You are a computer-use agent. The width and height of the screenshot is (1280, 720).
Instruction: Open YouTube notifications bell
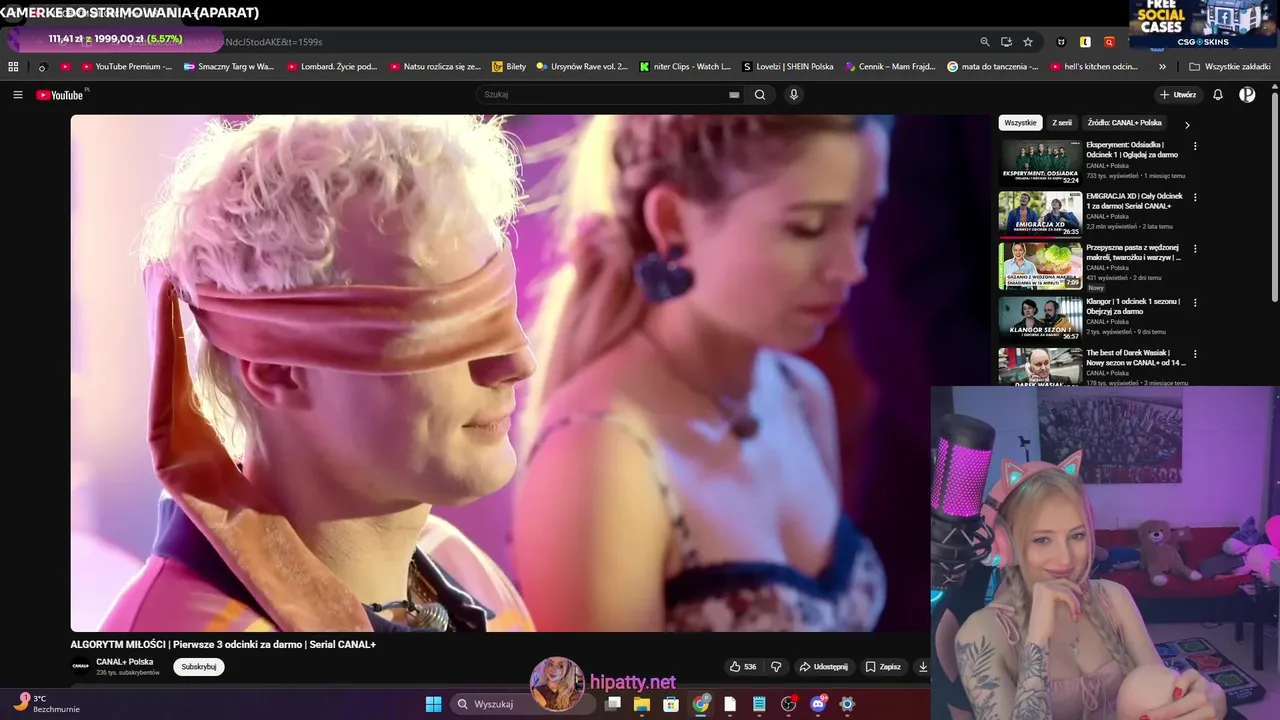[1218, 95]
